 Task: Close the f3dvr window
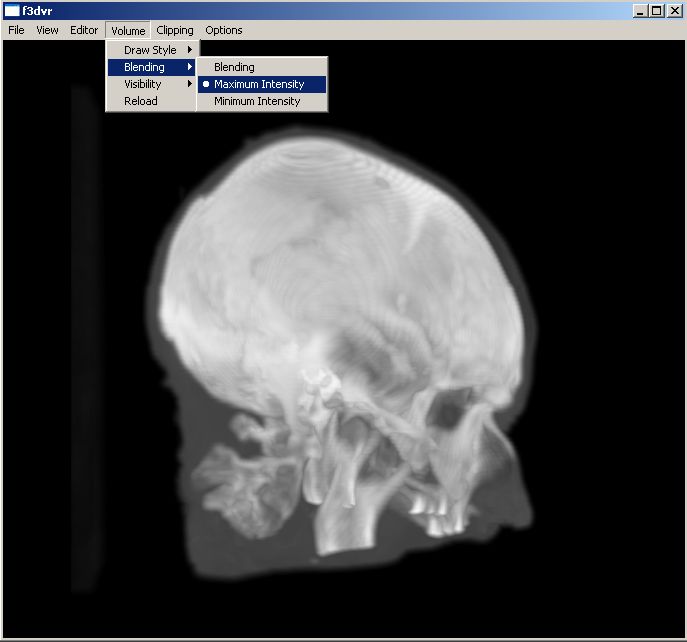[x=675, y=11]
